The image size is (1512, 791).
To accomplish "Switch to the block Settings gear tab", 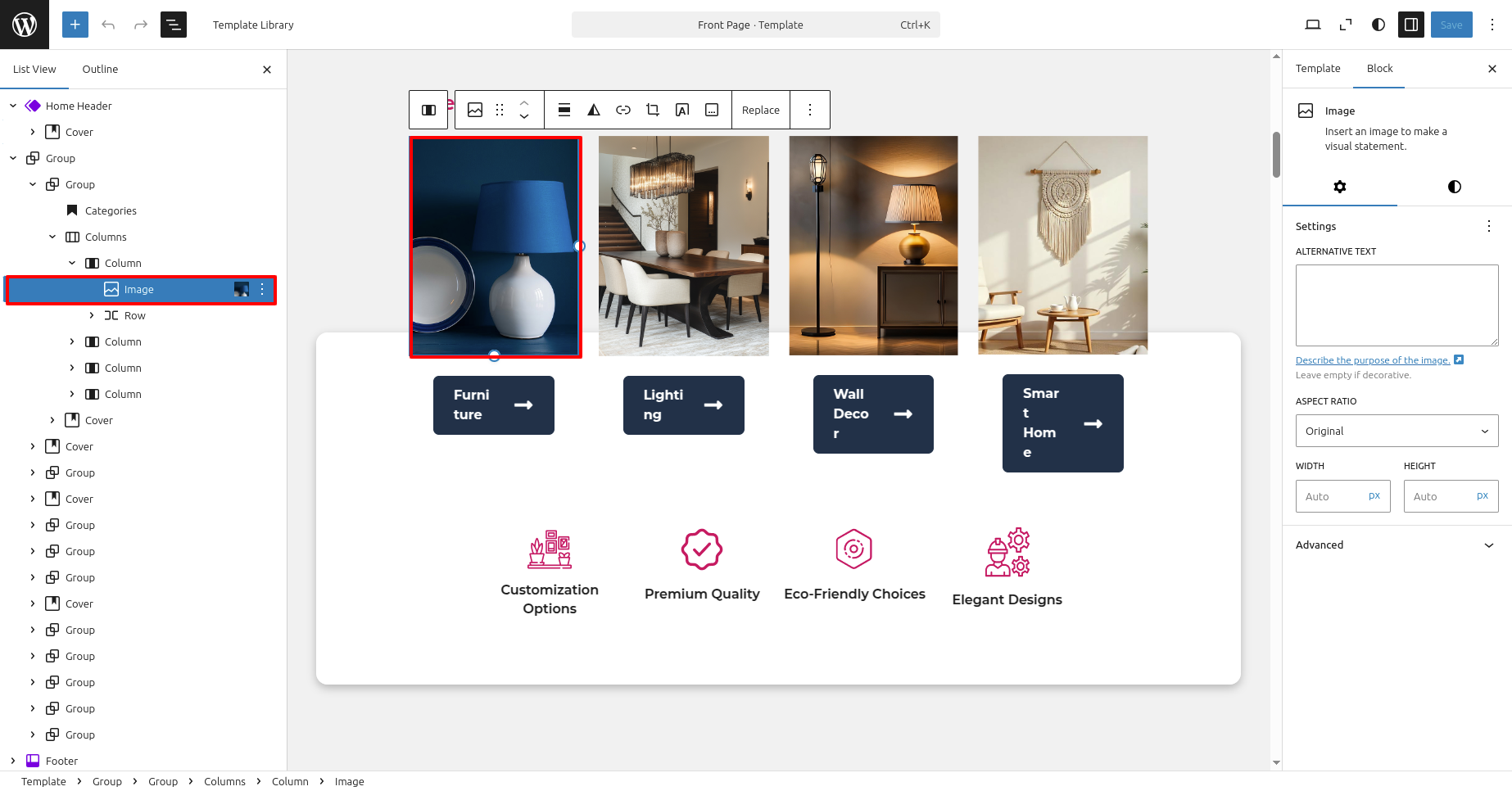I will pyautogui.click(x=1340, y=187).
